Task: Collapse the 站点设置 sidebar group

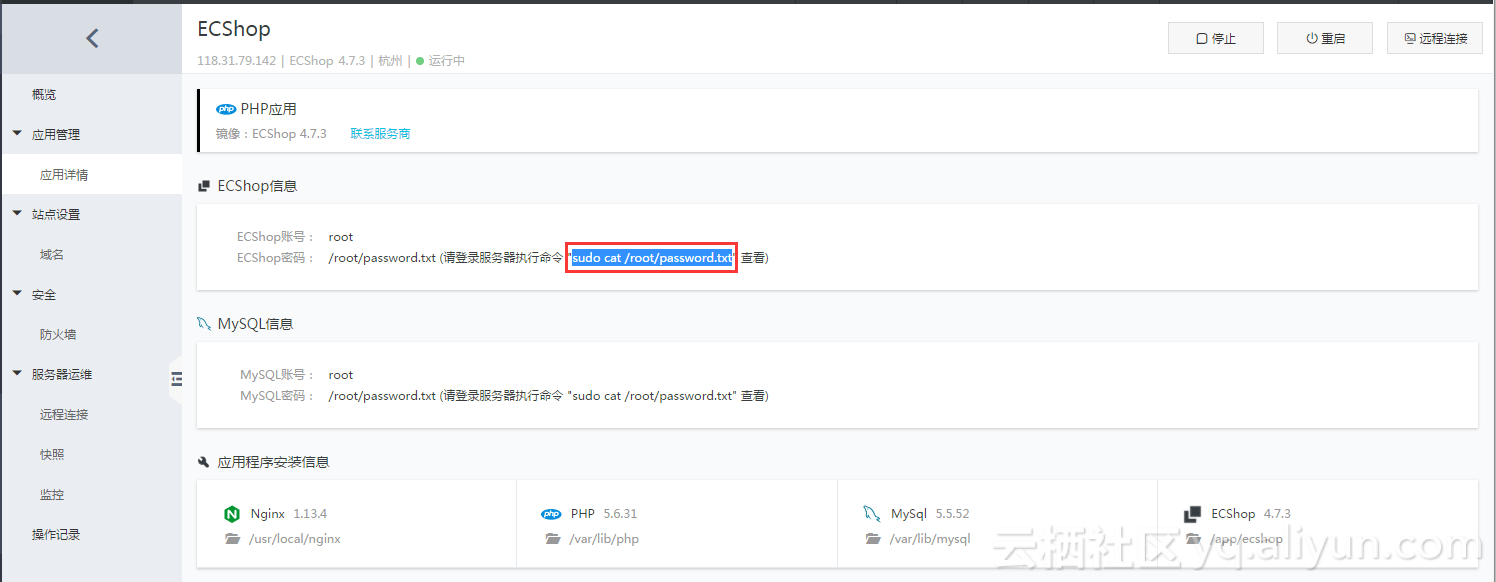Action: 16,214
